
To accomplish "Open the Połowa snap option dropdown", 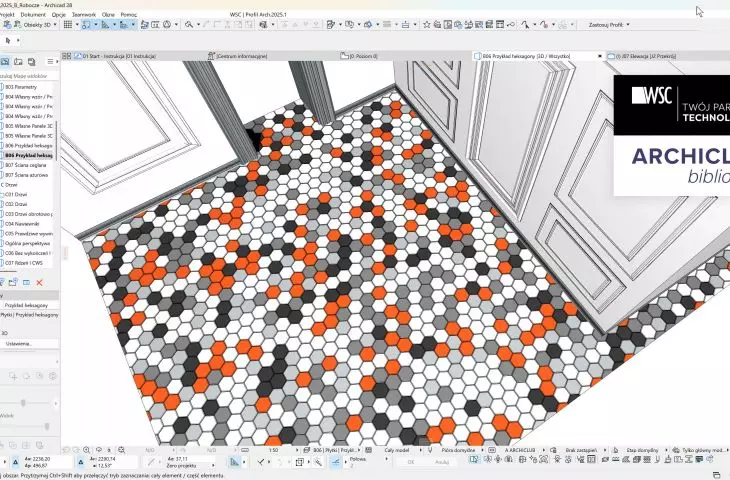I will click(368, 459).
